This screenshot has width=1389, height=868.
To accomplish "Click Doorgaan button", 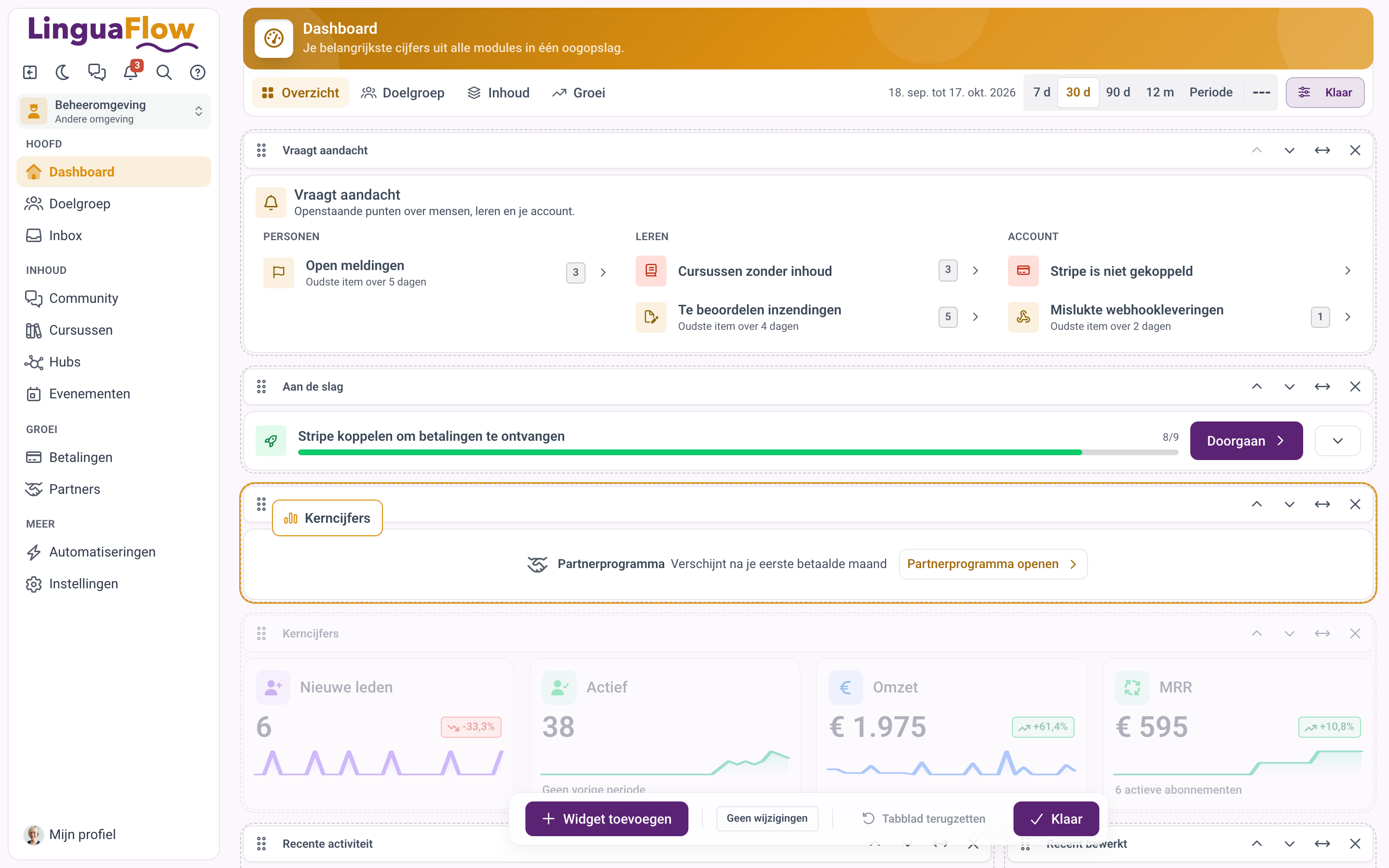I will pyautogui.click(x=1246, y=441).
